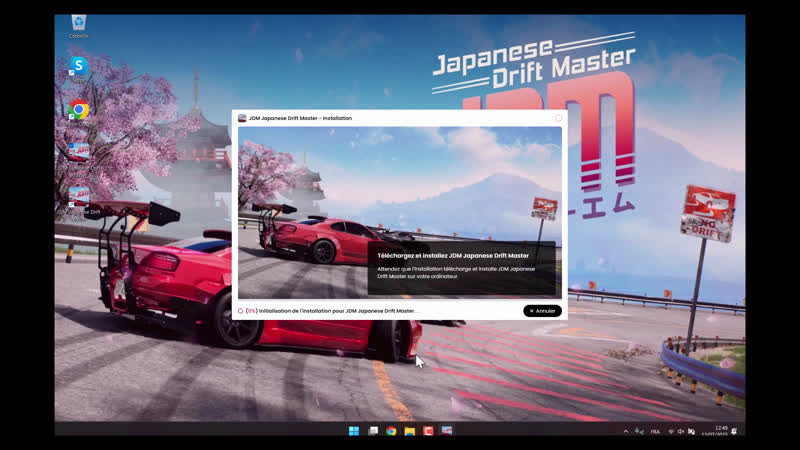Click the installer banner image with red car
The image size is (800, 450).
[x=399, y=213]
